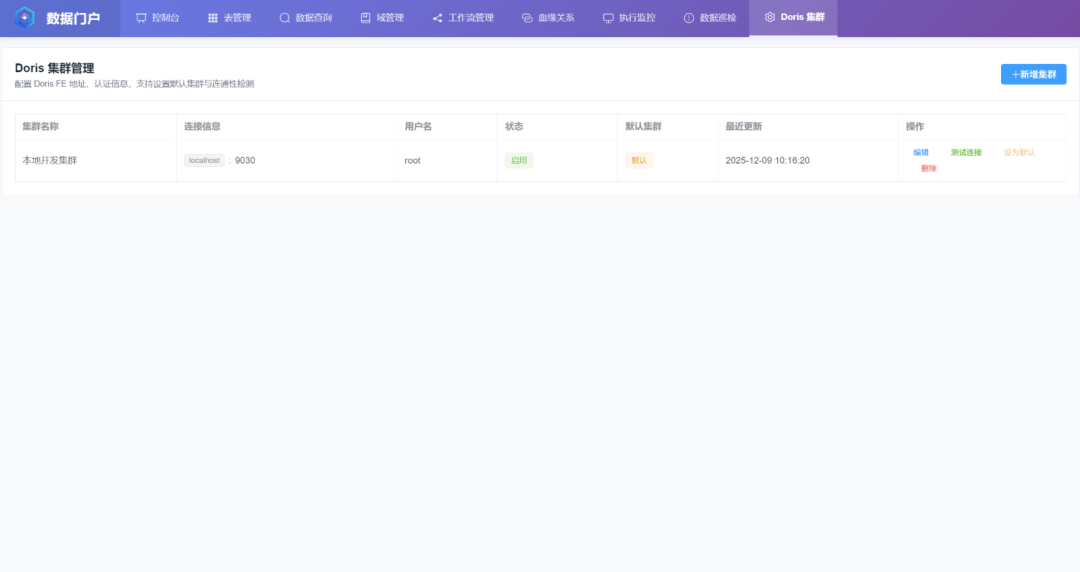Click the 数据查询 magnifier icon

tap(284, 18)
